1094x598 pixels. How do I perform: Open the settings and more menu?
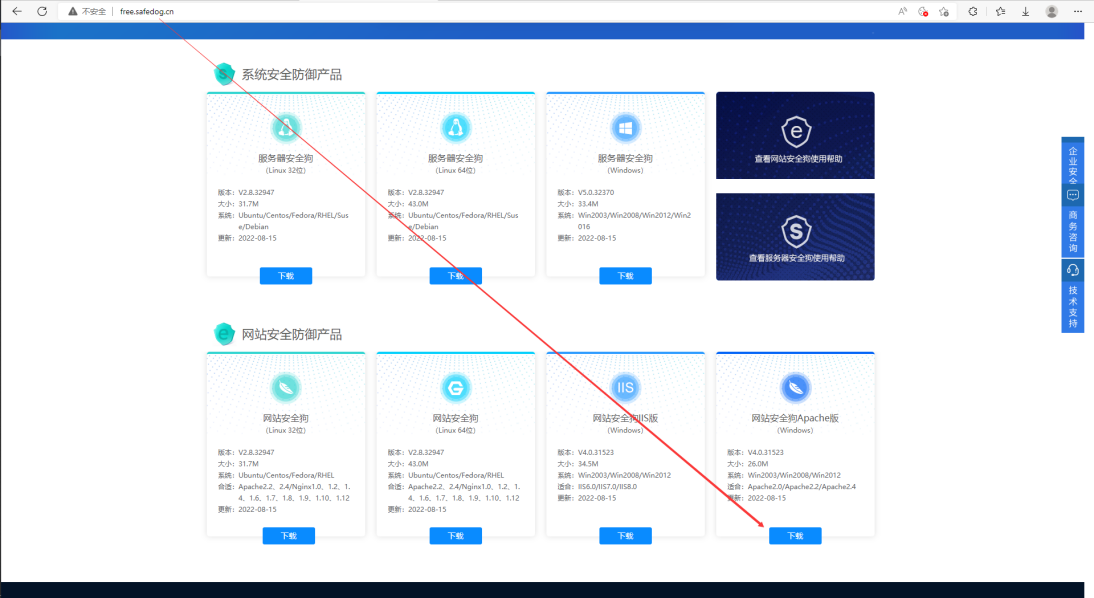pos(1078,11)
